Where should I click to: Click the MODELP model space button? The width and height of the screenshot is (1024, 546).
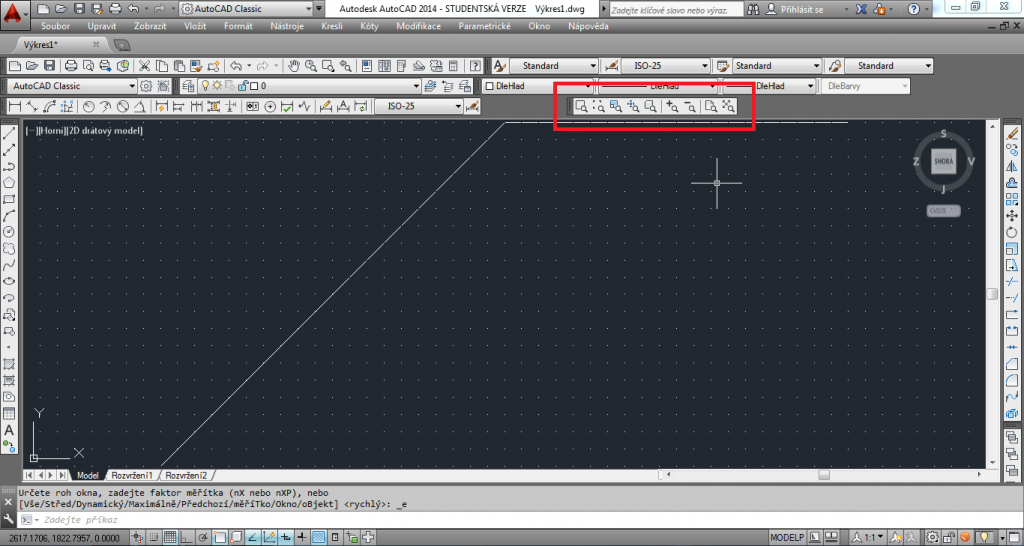787,538
